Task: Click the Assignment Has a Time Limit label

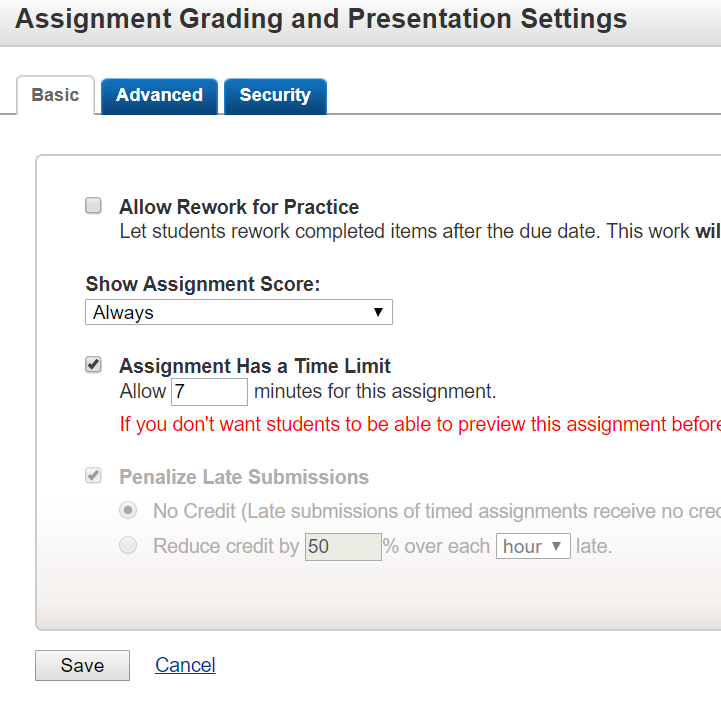Action: [x=255, y=366]
